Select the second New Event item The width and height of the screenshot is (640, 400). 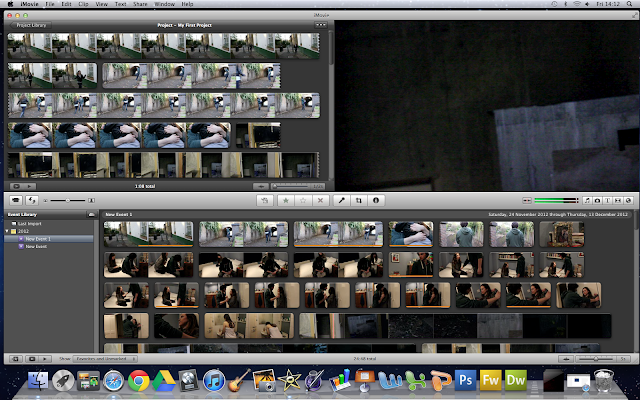pos(36,247)
